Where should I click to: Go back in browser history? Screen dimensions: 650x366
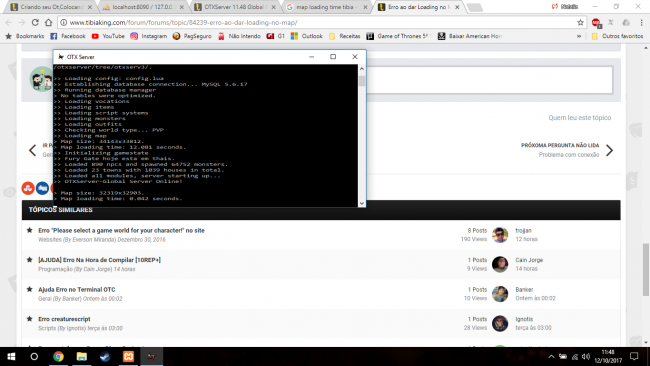point(9,22)
